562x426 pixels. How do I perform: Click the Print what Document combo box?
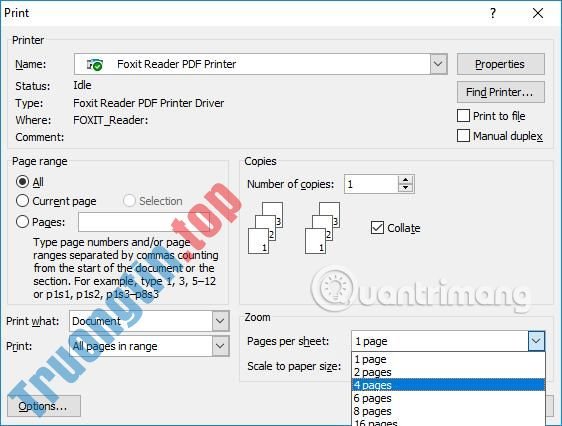point(149,321)
